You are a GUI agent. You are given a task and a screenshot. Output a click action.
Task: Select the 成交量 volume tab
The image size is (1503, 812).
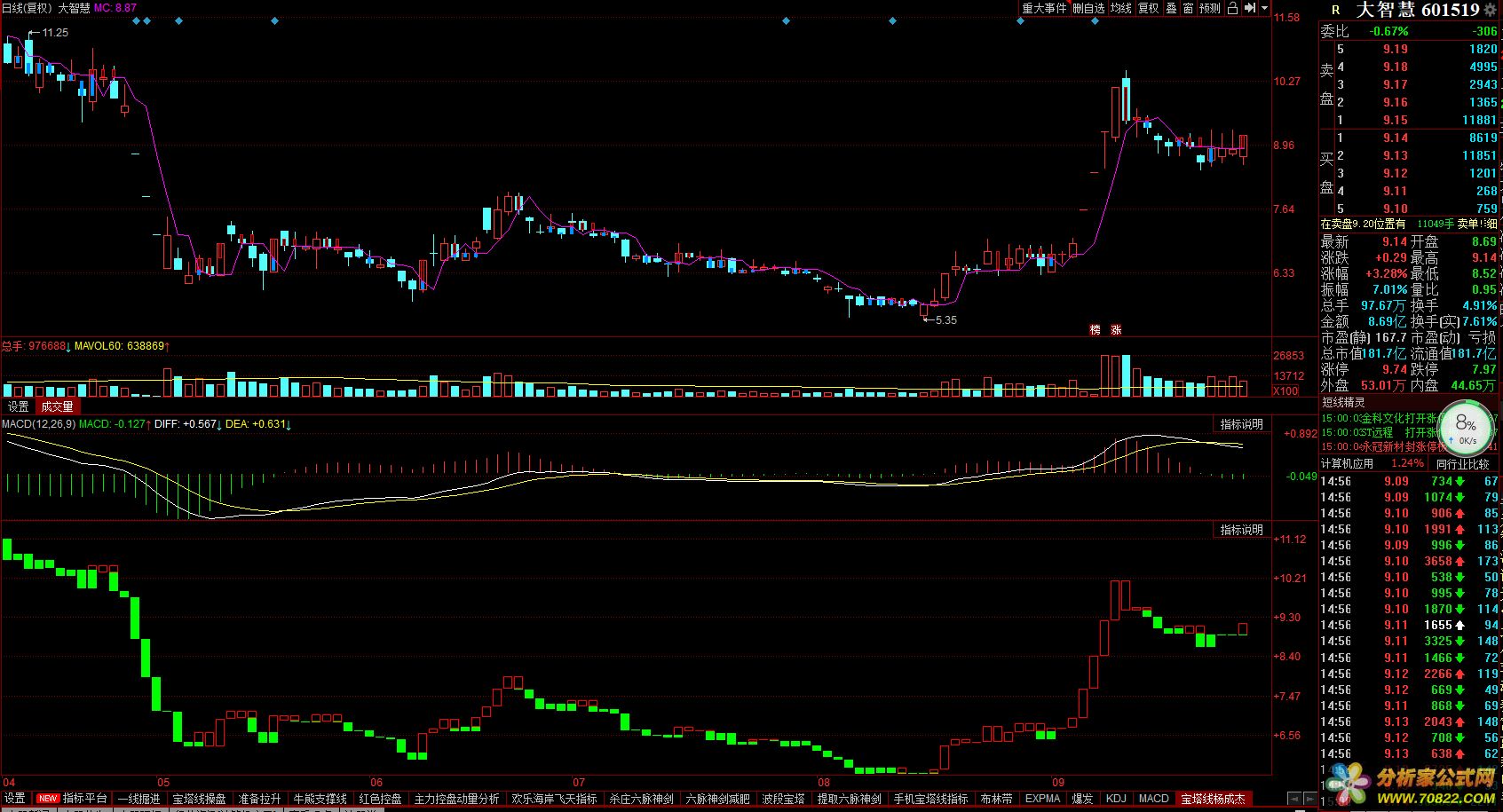[57, 406]
